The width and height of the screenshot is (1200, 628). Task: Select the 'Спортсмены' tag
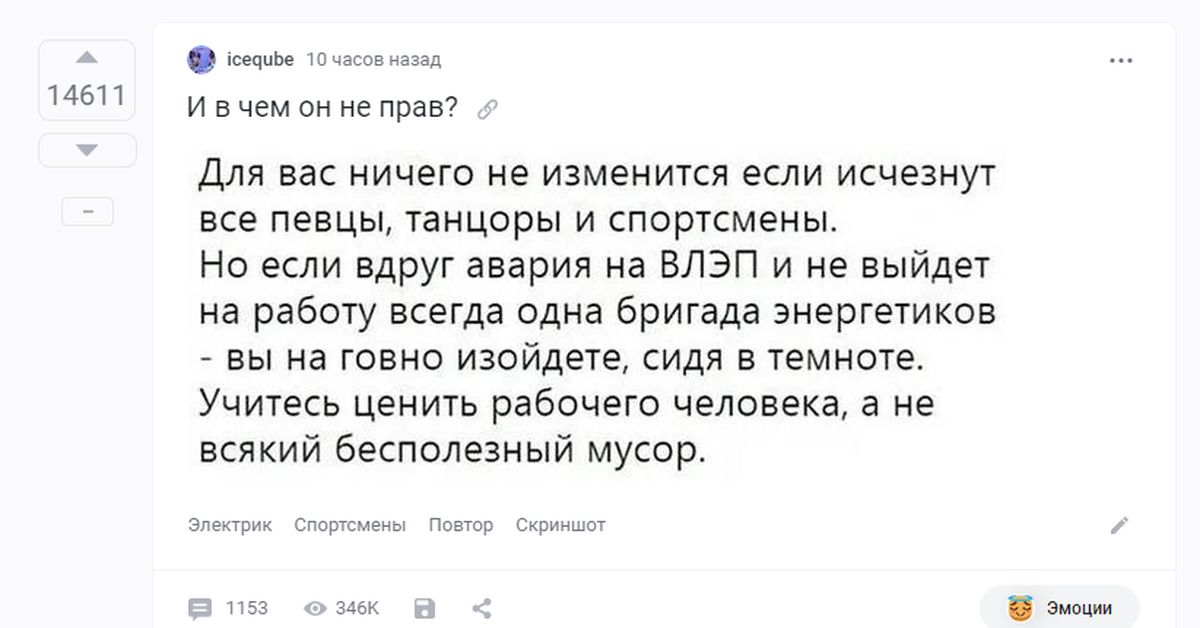click(x=350, y=525)
